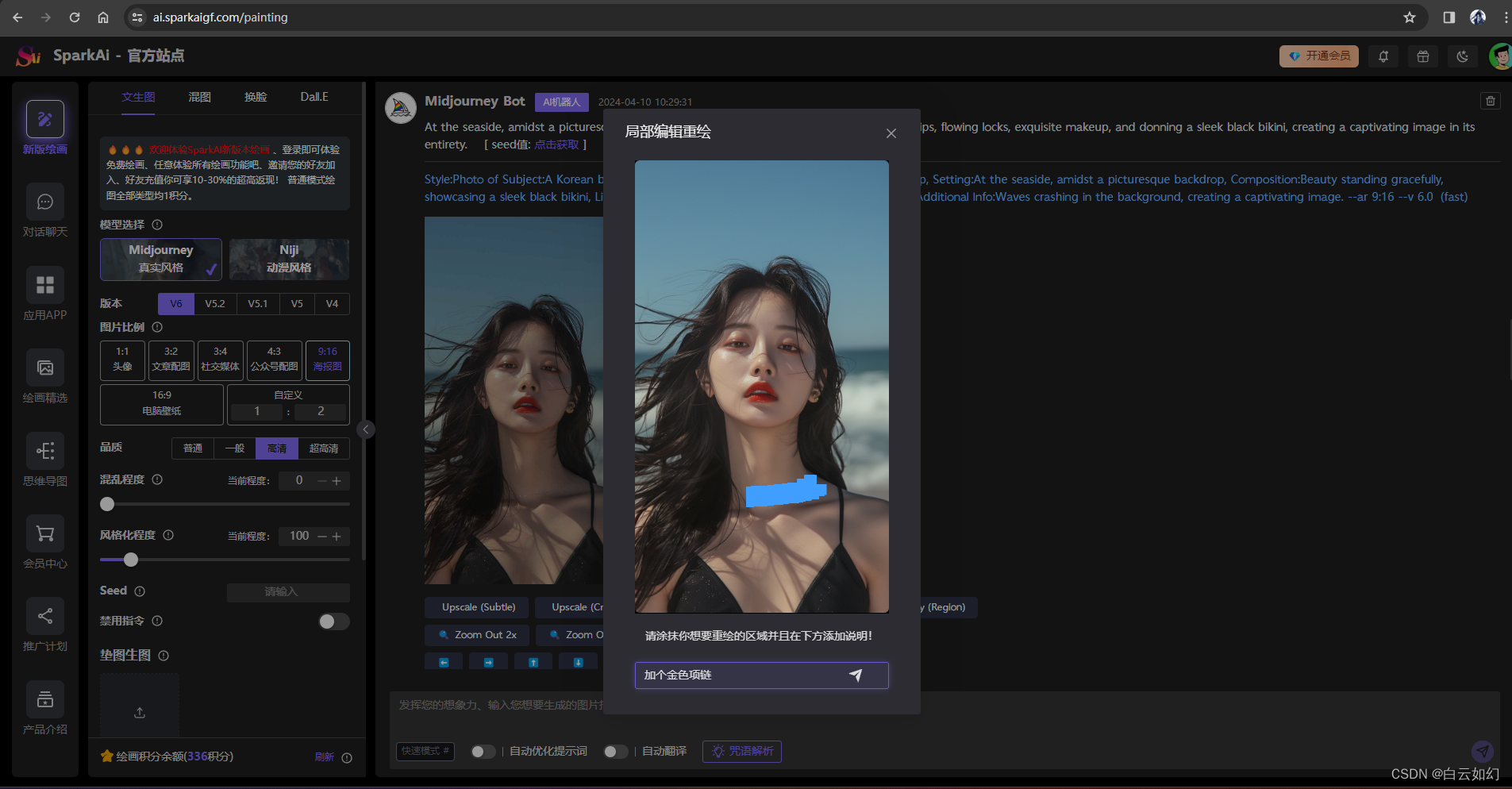The height and width of the screenshot is (789, 1512).
Task: Click the Seed input field
Action: tap(287, 591)
